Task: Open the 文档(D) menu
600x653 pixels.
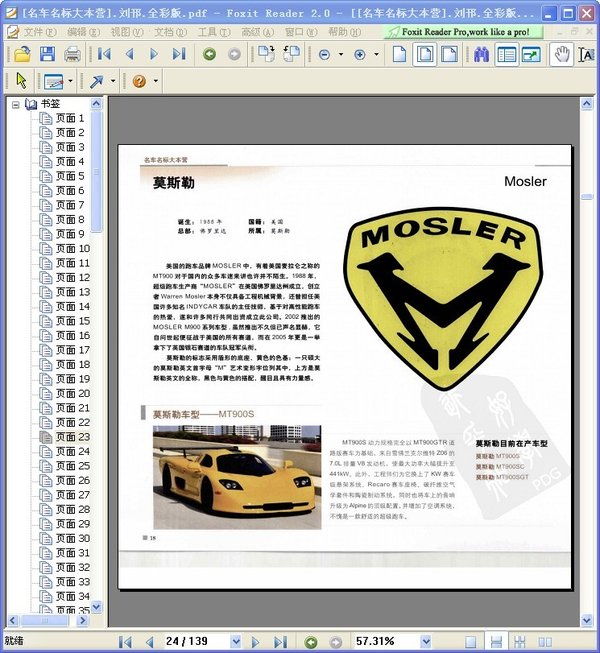Action: 171,32
